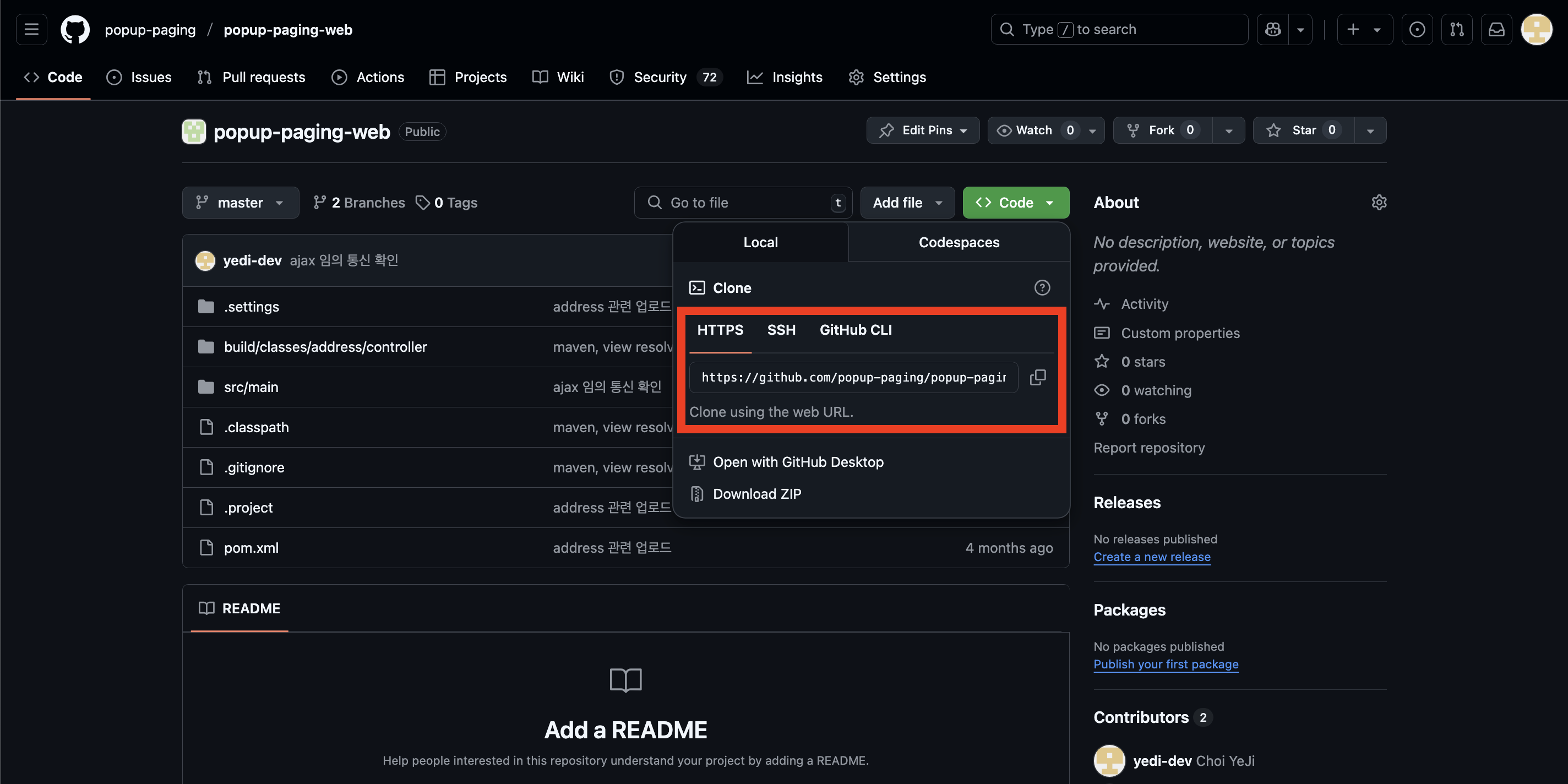
Task: Follow the Create a new release link
Action: (x=1152, y=557)
